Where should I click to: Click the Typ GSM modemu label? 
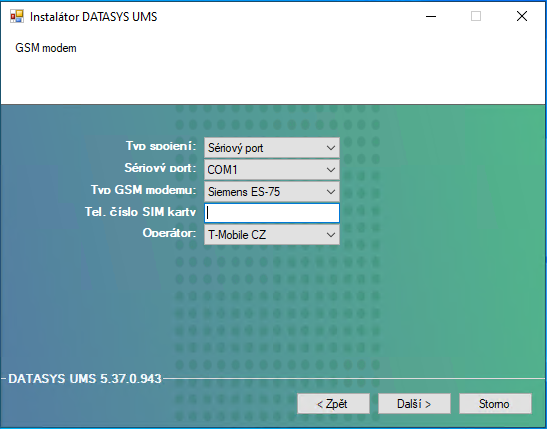pos(143,190)
